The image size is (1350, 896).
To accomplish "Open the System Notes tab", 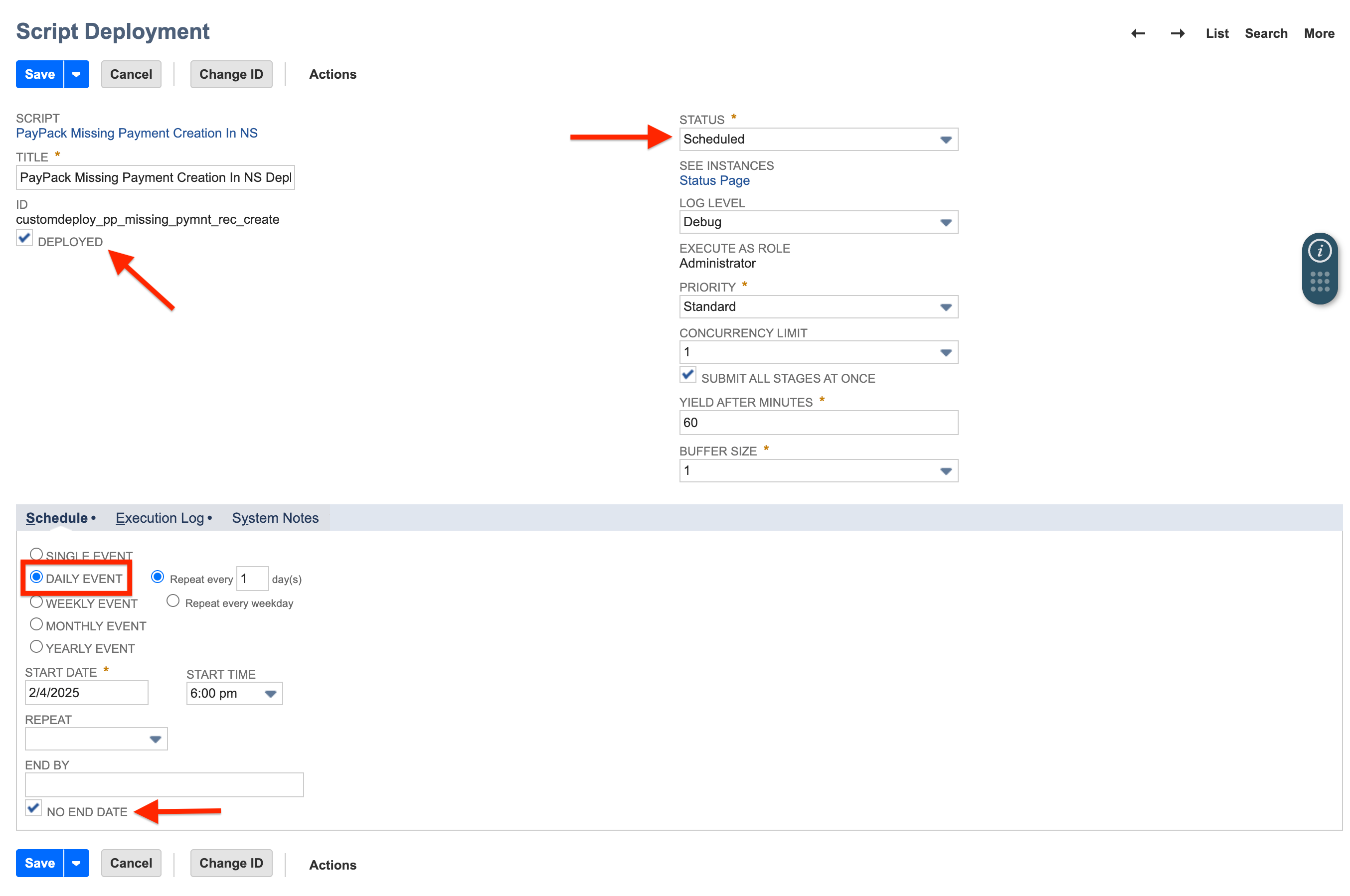I will coord(275,518).
